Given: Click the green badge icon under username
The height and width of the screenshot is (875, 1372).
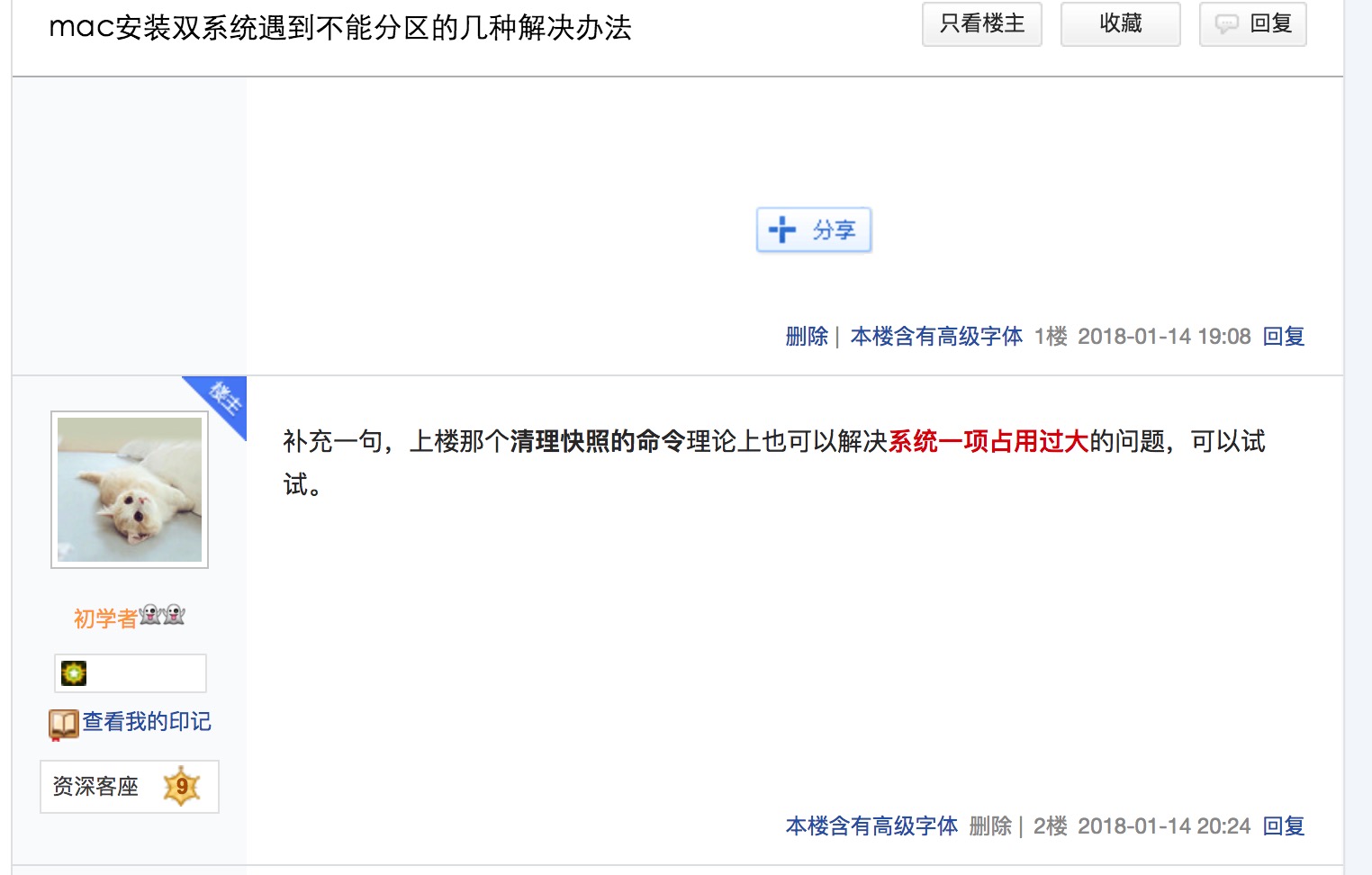Looking at the screenshot, I should [x=74, y=673].
